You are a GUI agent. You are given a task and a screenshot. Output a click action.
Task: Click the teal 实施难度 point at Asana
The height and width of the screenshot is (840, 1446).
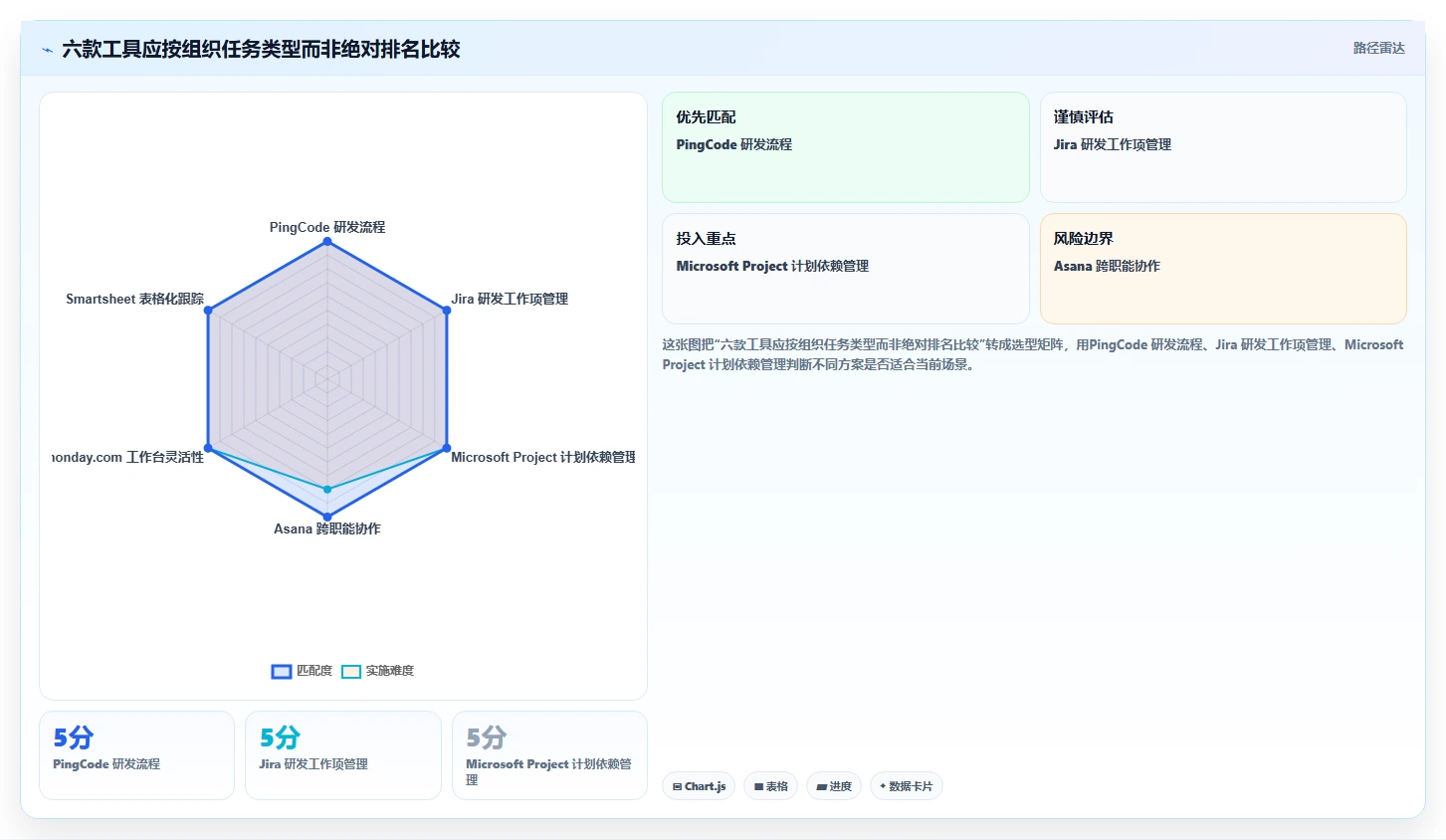(327, 490)
